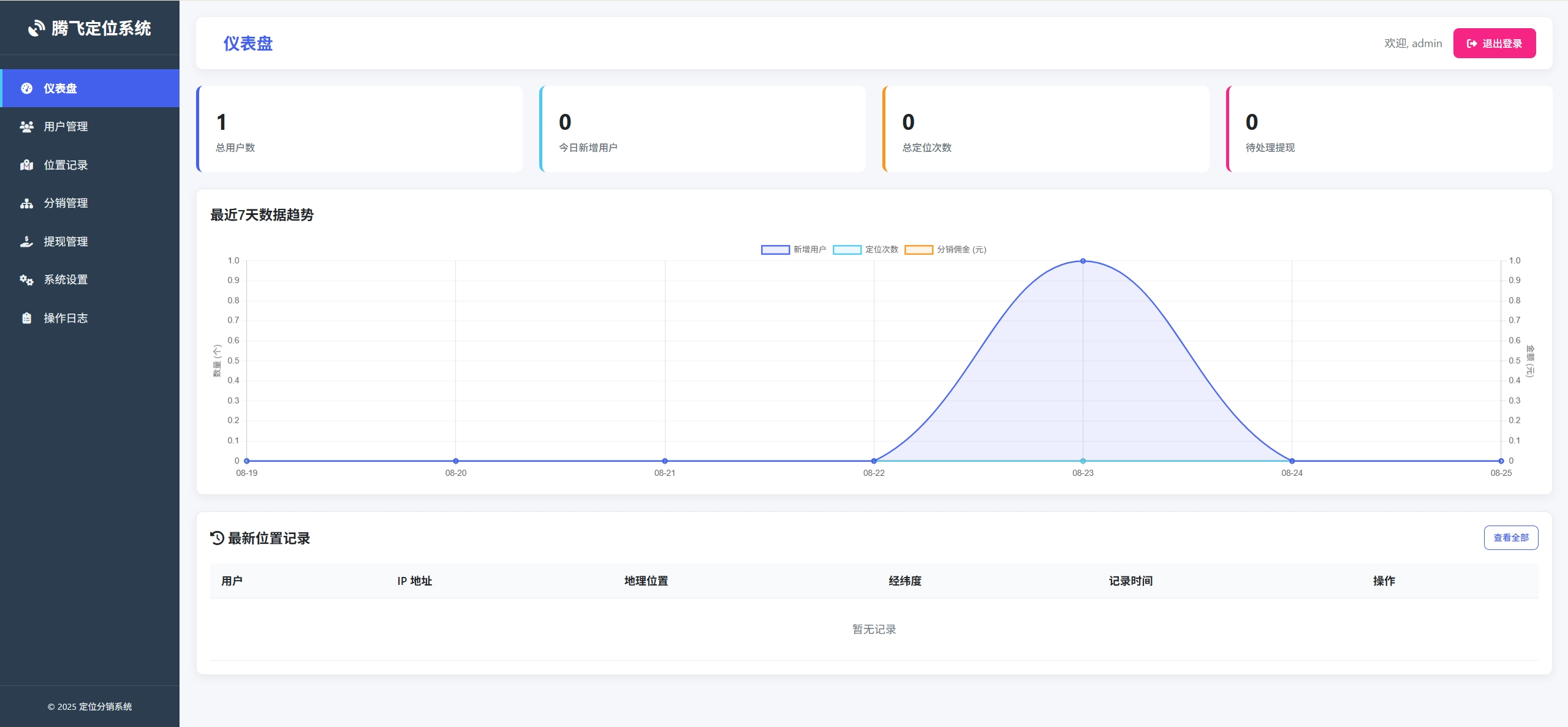Click the 操作日志 clipboard icon

click(x=26, y=318)
